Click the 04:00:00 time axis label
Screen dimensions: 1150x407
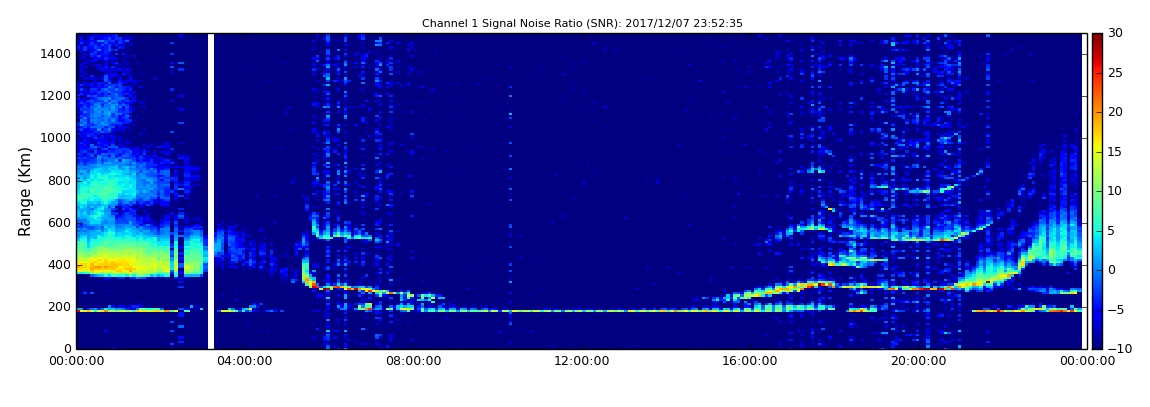tap(244, 361)
